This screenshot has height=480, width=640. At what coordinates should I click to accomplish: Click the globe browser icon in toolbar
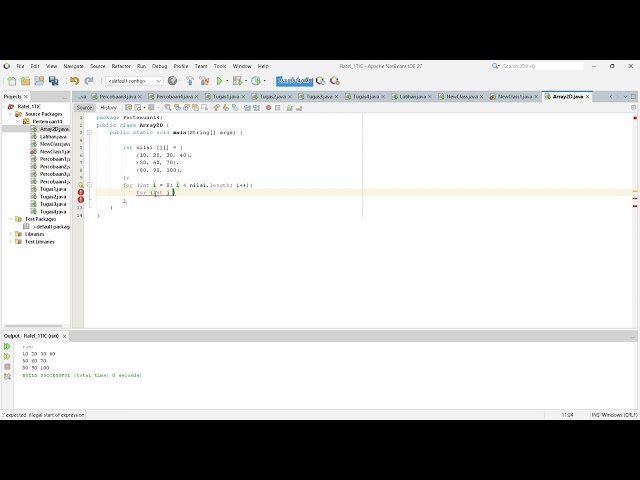pyautogui.click(x=172, y=81)
